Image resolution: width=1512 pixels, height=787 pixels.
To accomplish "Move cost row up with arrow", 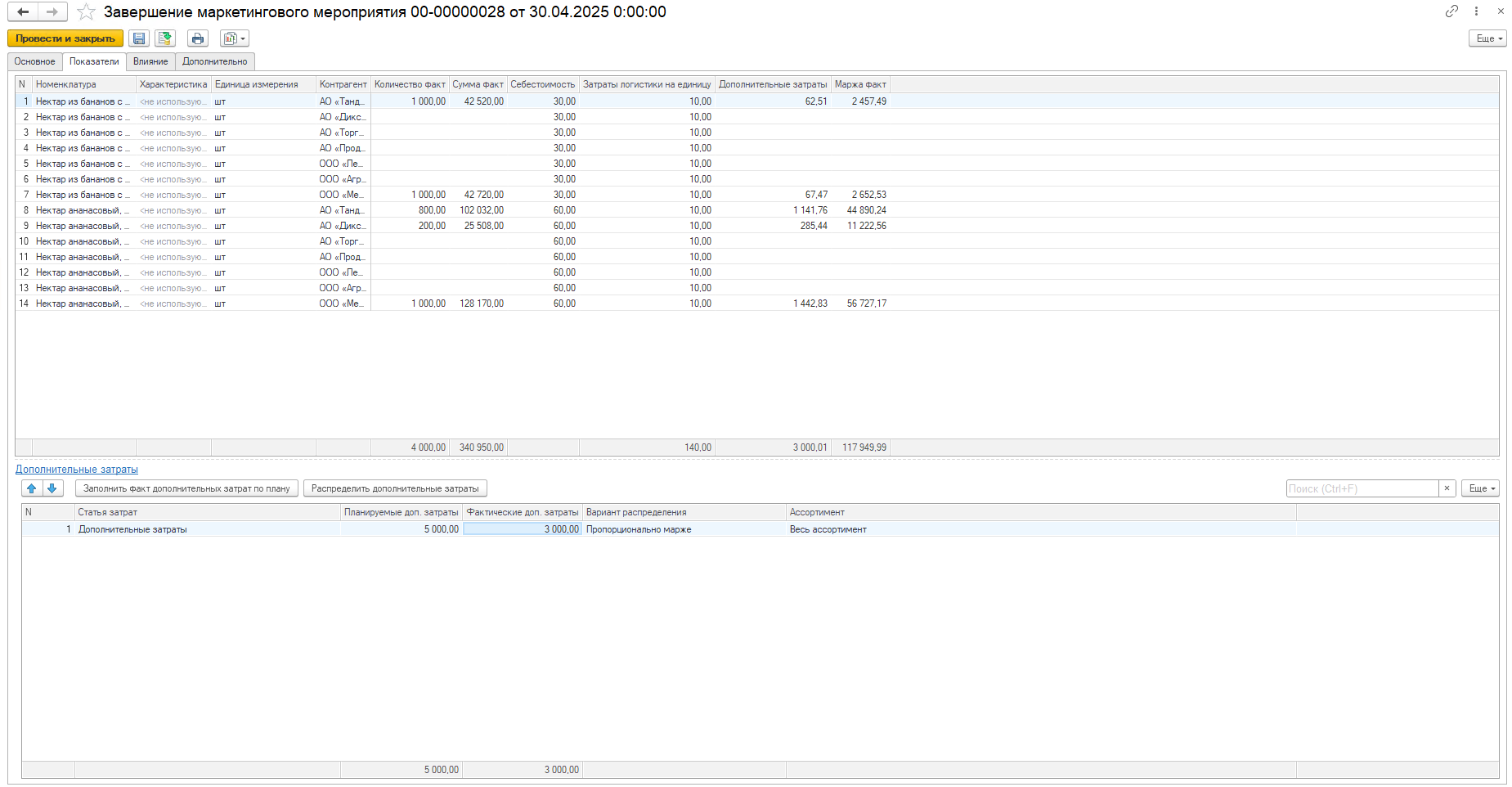I will point(32,488).
